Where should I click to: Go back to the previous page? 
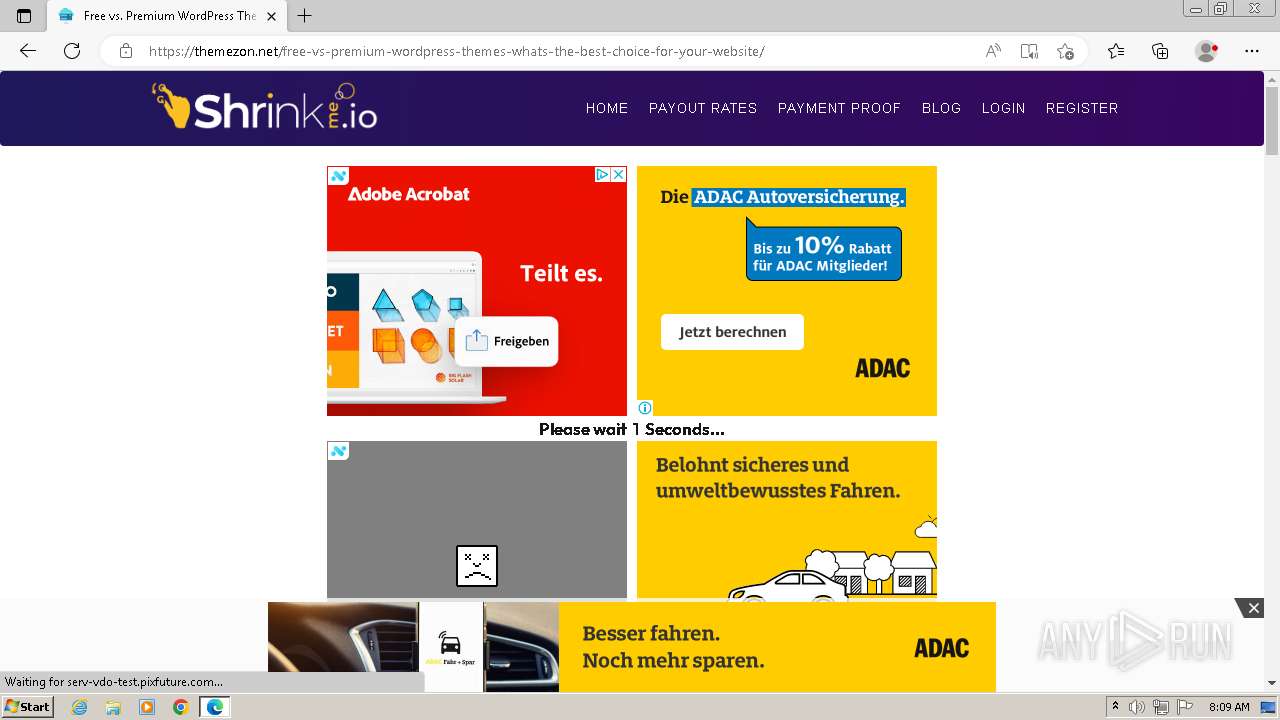(x=28, y=51)
